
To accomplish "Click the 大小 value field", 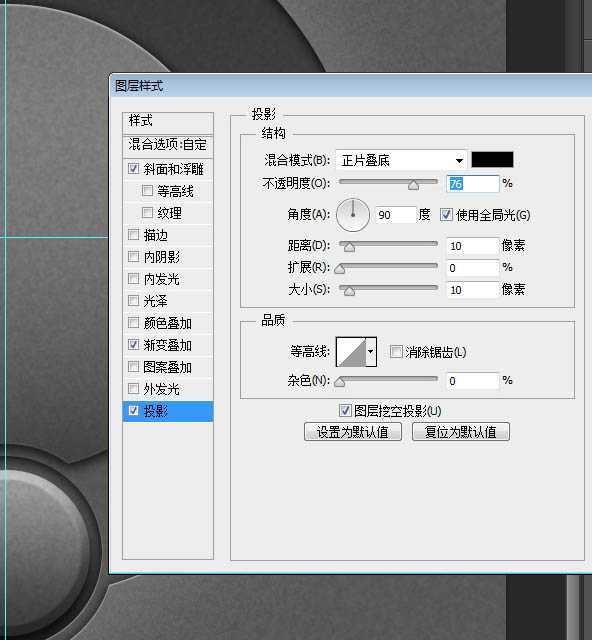I will coord(473,290).
